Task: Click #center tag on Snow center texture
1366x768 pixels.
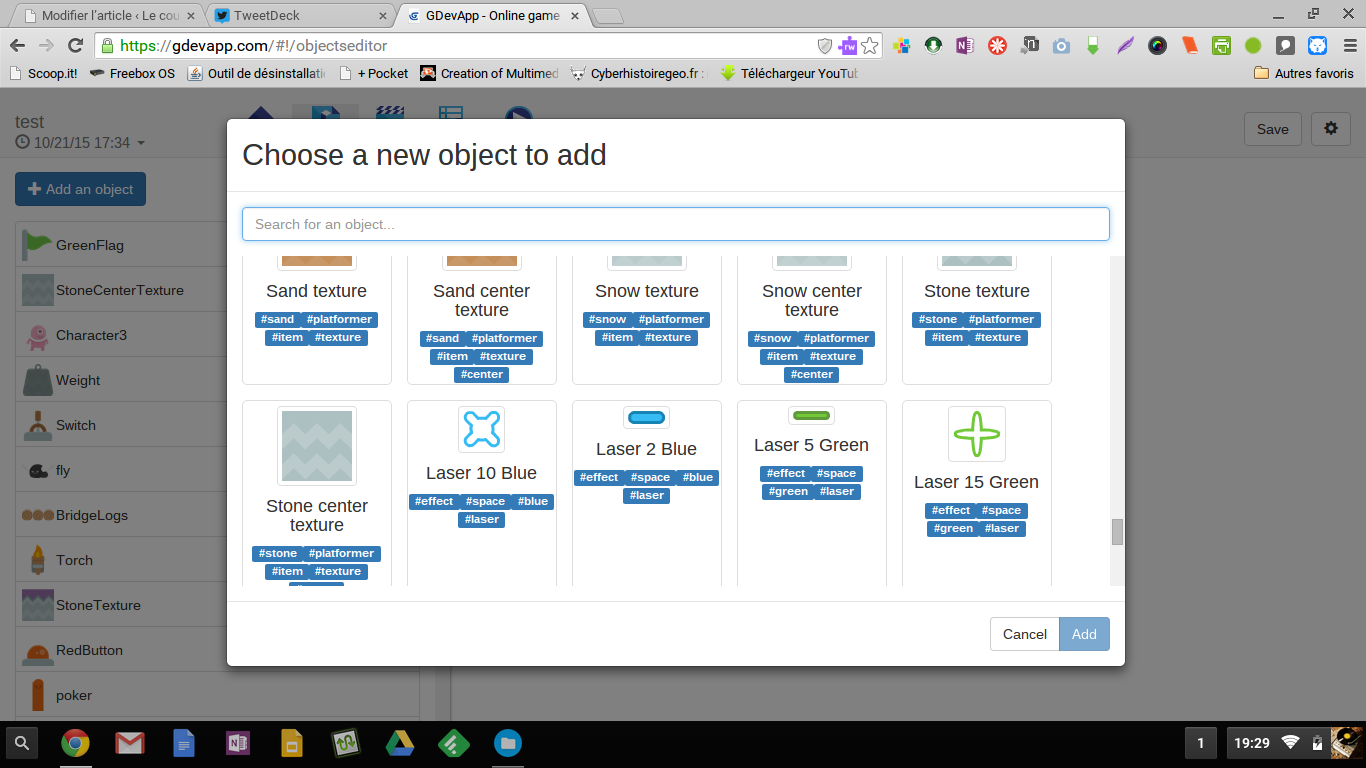Action: 812,375
